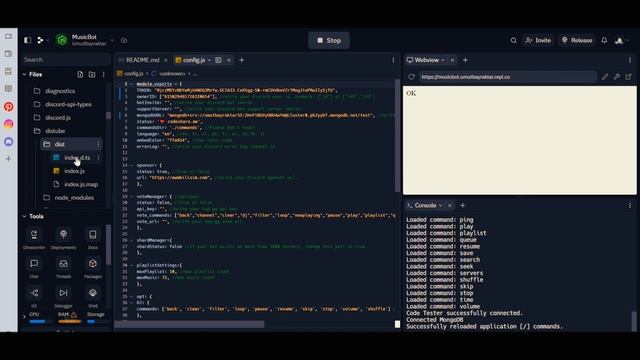Add a new tab beside Webview
Viewport: 640px width, 360px height.
(465, 60)
